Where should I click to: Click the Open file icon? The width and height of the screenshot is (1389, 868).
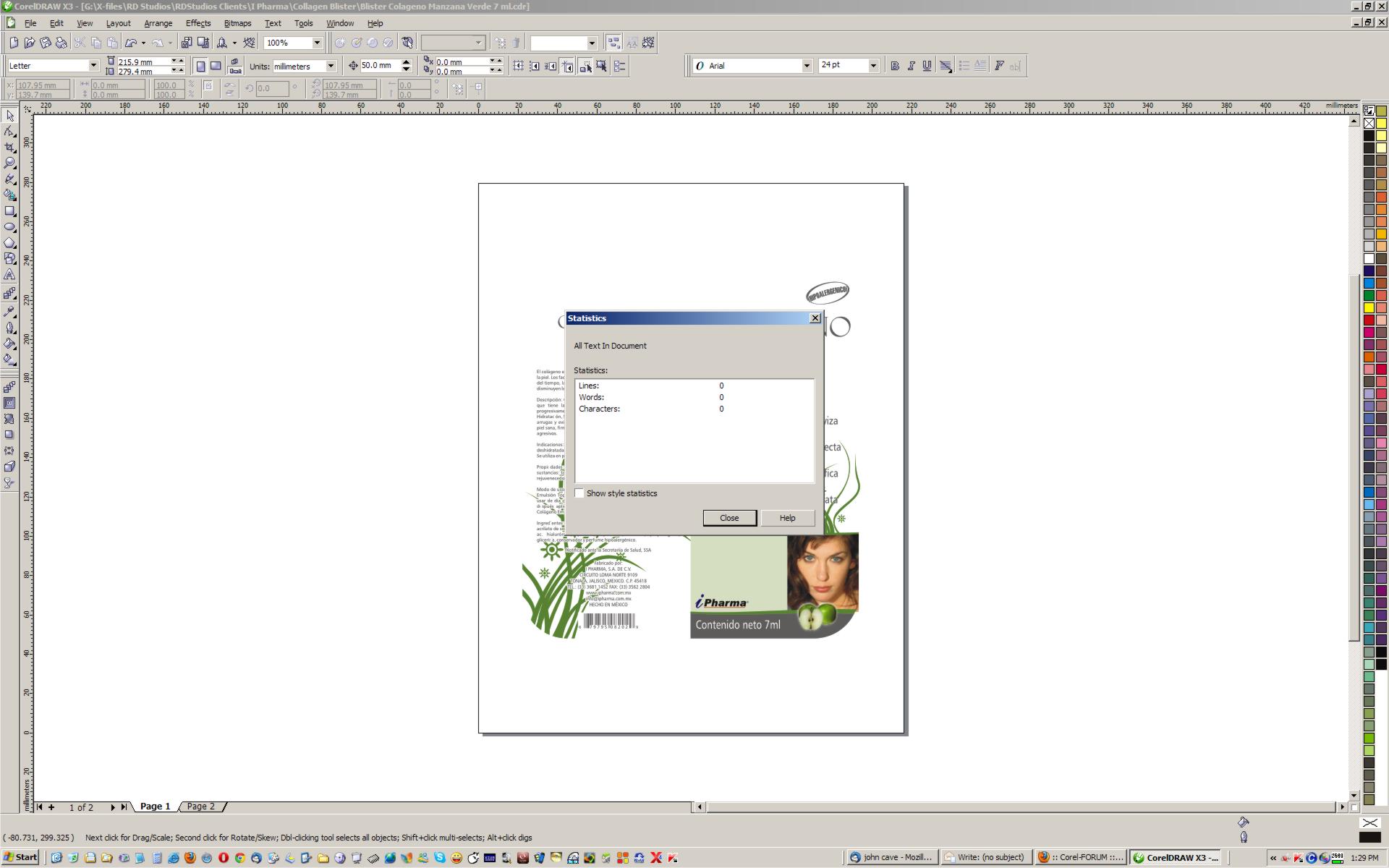[x=30, y=43]
